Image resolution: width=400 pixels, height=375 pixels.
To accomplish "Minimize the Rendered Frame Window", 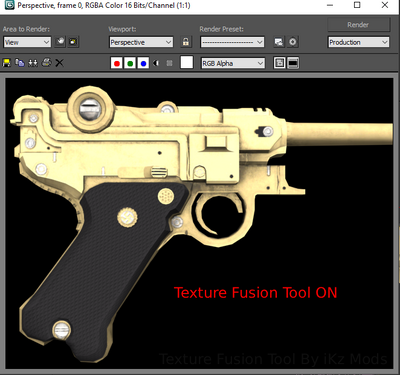I will point(330,5).
